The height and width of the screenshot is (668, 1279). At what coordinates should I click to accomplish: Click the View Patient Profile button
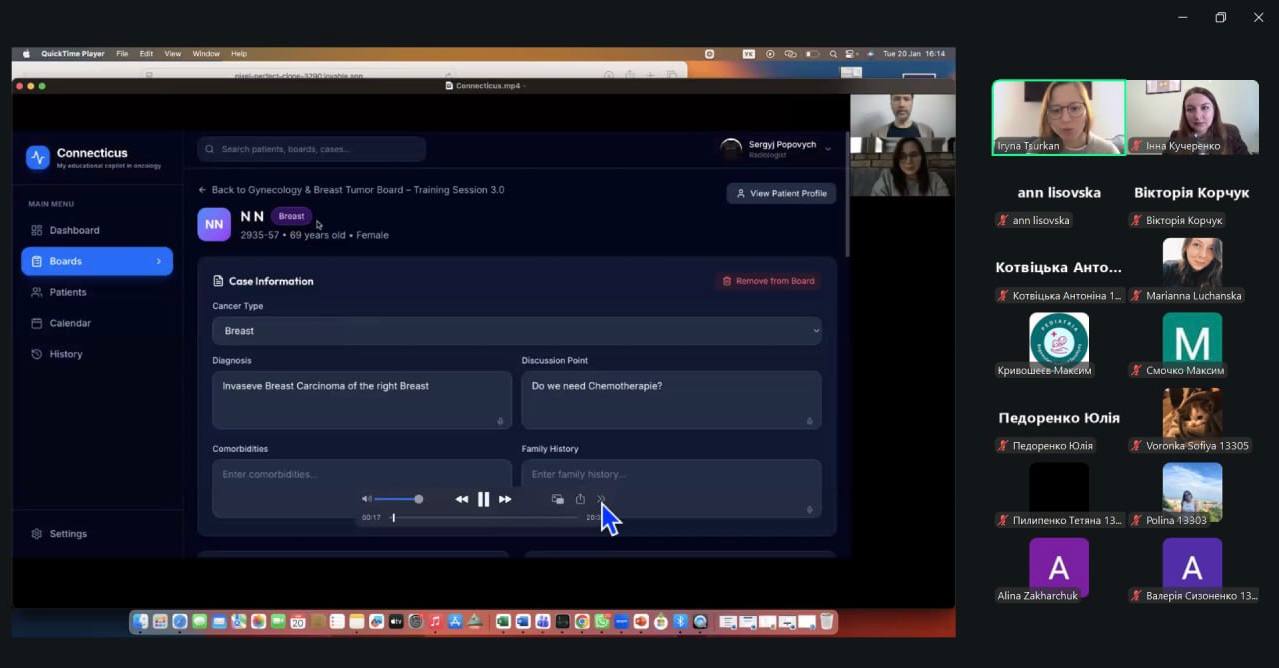[780, 193]
